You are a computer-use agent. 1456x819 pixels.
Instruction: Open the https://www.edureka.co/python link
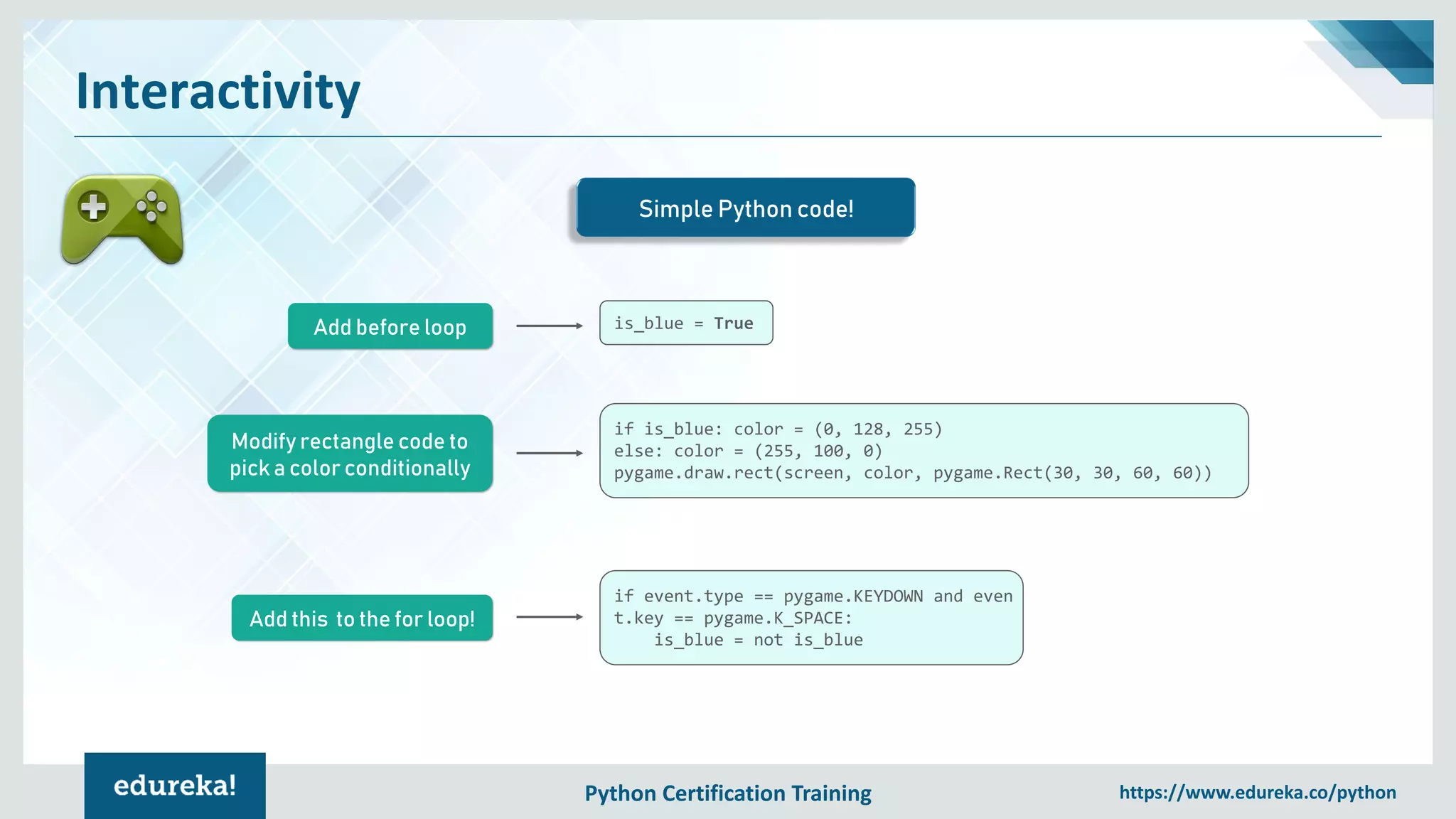(1257, 792)
